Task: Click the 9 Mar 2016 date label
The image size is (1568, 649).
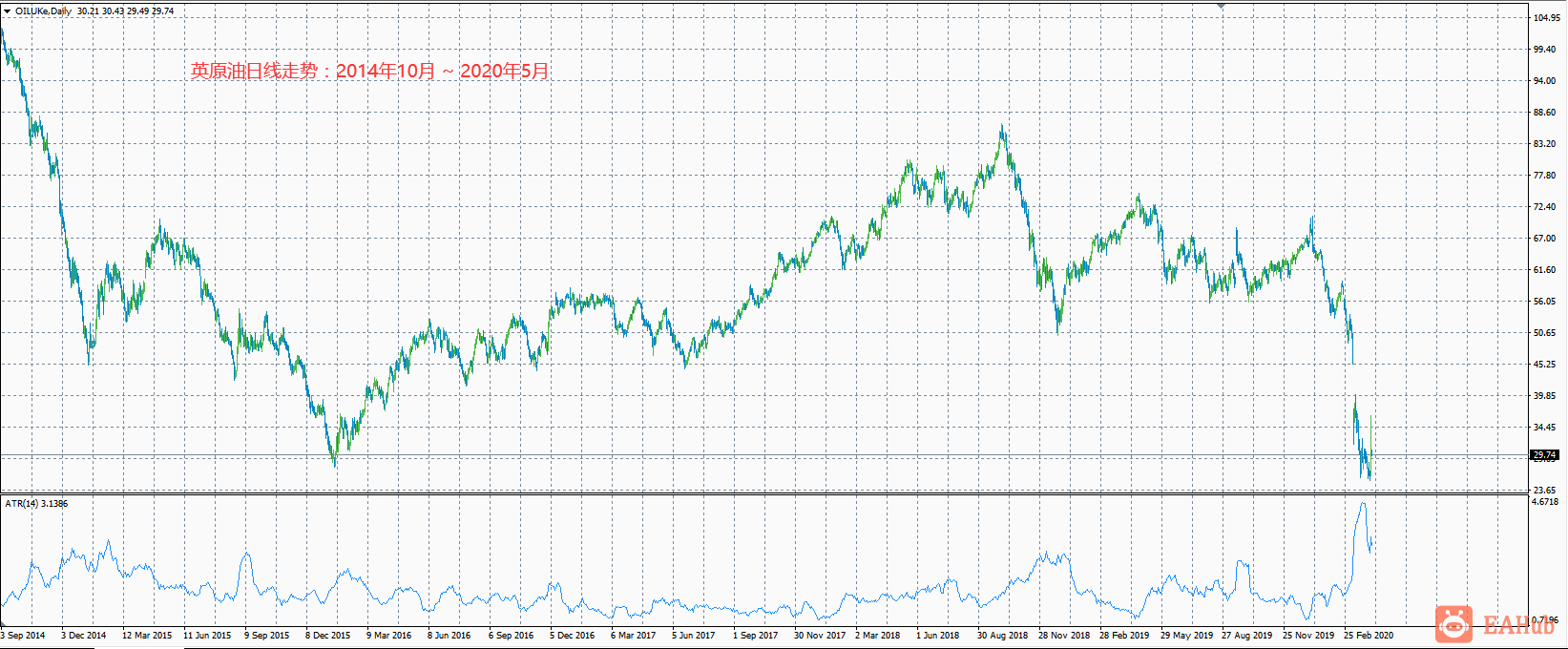Action: tap(389, 635)
